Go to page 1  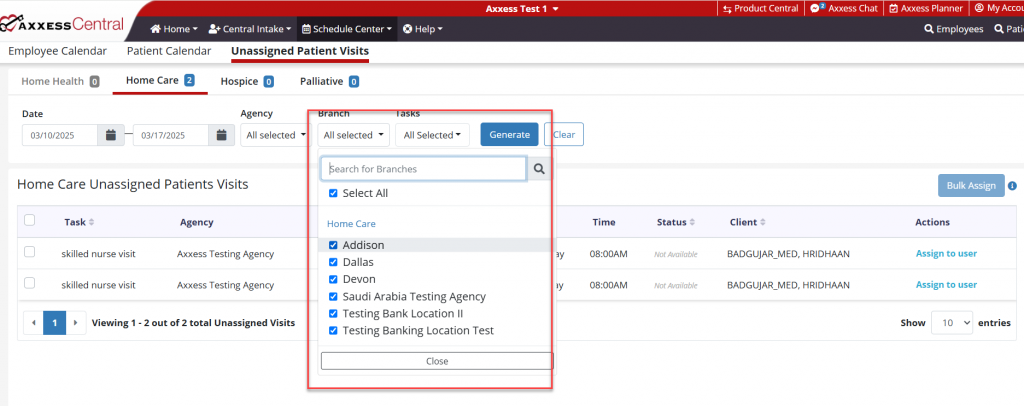[x=55, y=322]
